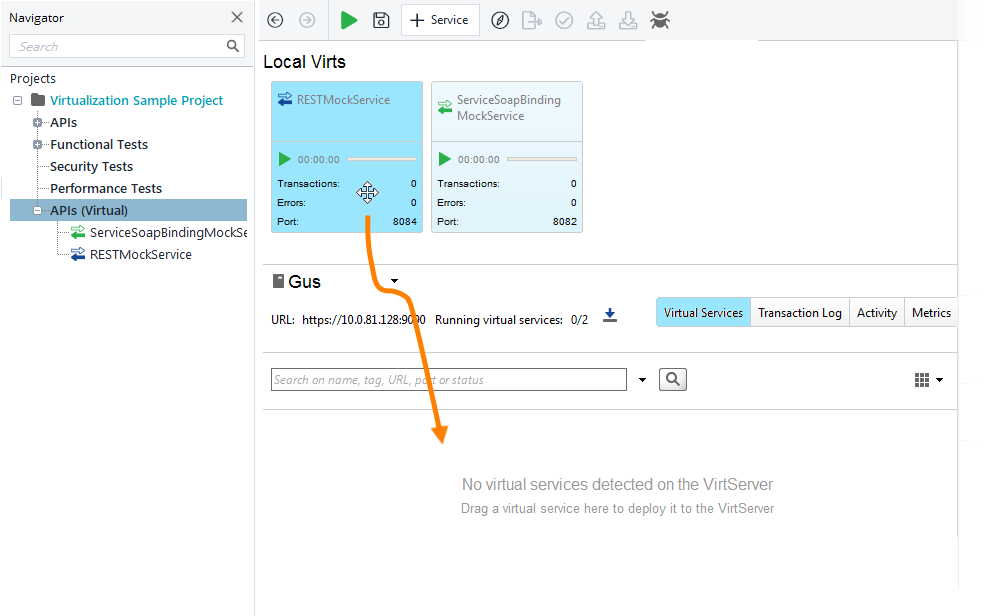Save the project using the floppy disk icon
This screenshot has width=984, height=616.
(x=381, y=20)
